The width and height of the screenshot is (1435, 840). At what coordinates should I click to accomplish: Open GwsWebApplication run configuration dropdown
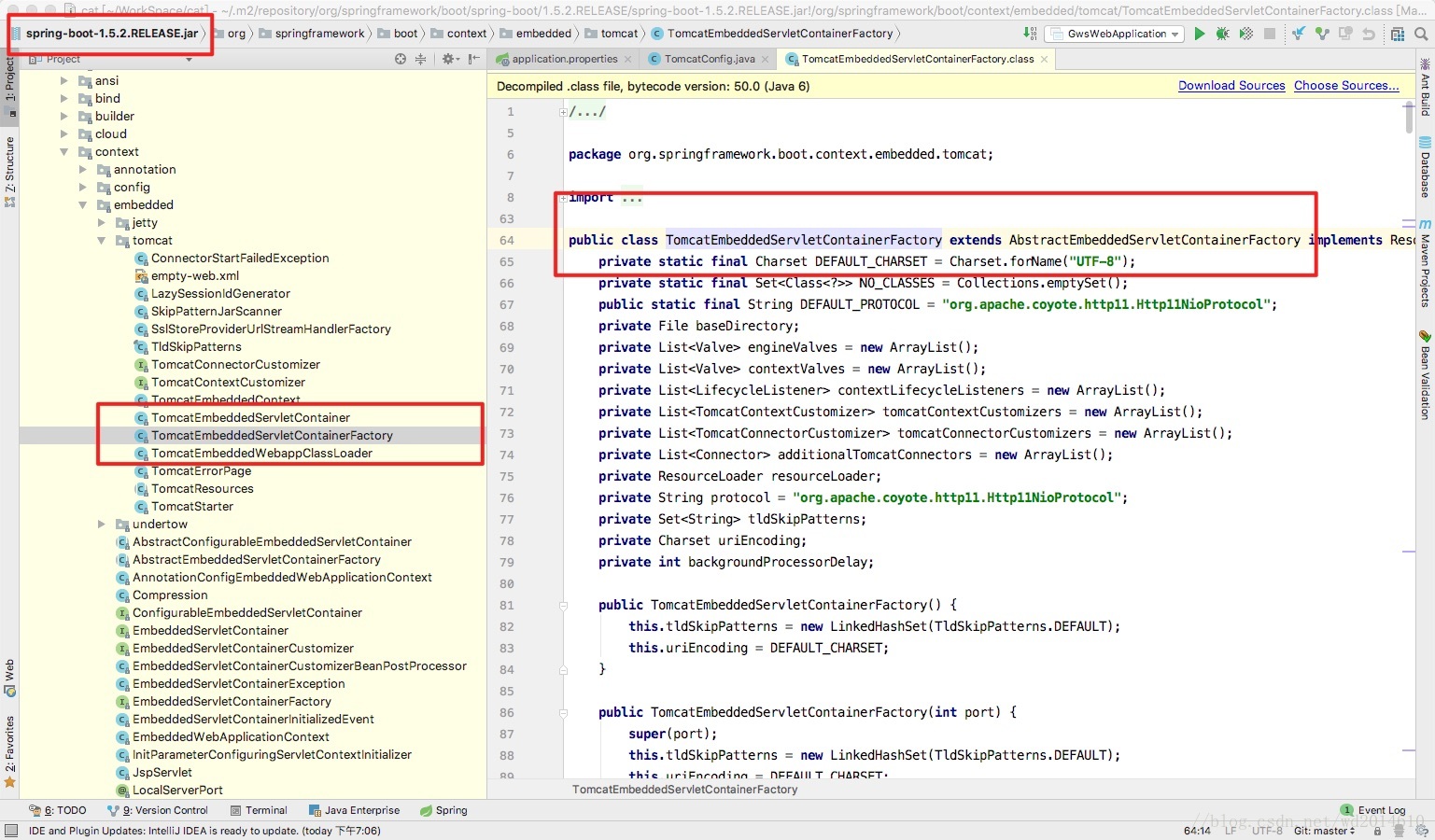tap(1115, 34)
